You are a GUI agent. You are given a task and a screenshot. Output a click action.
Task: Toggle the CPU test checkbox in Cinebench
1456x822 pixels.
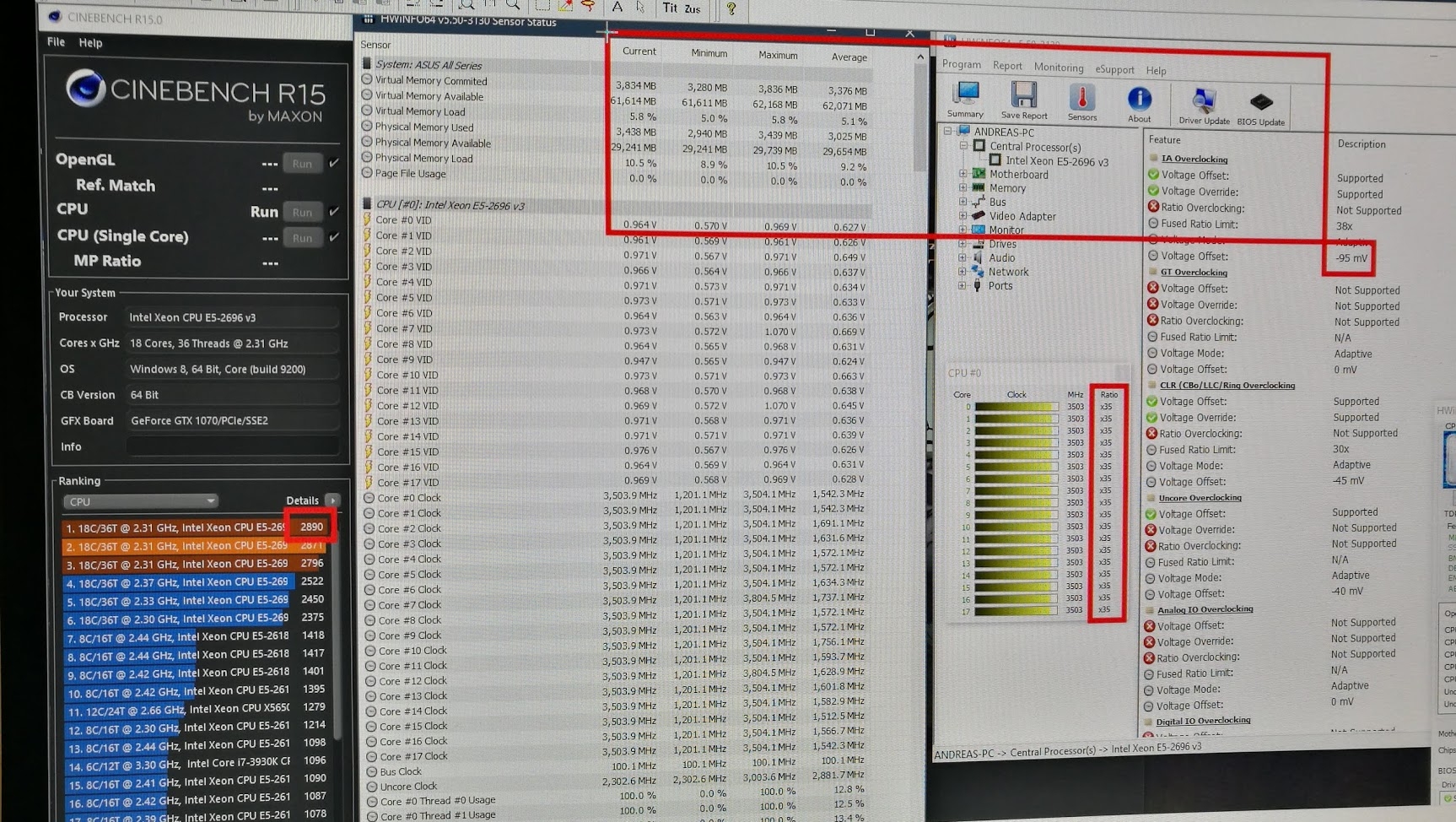[x=335, y=211]
